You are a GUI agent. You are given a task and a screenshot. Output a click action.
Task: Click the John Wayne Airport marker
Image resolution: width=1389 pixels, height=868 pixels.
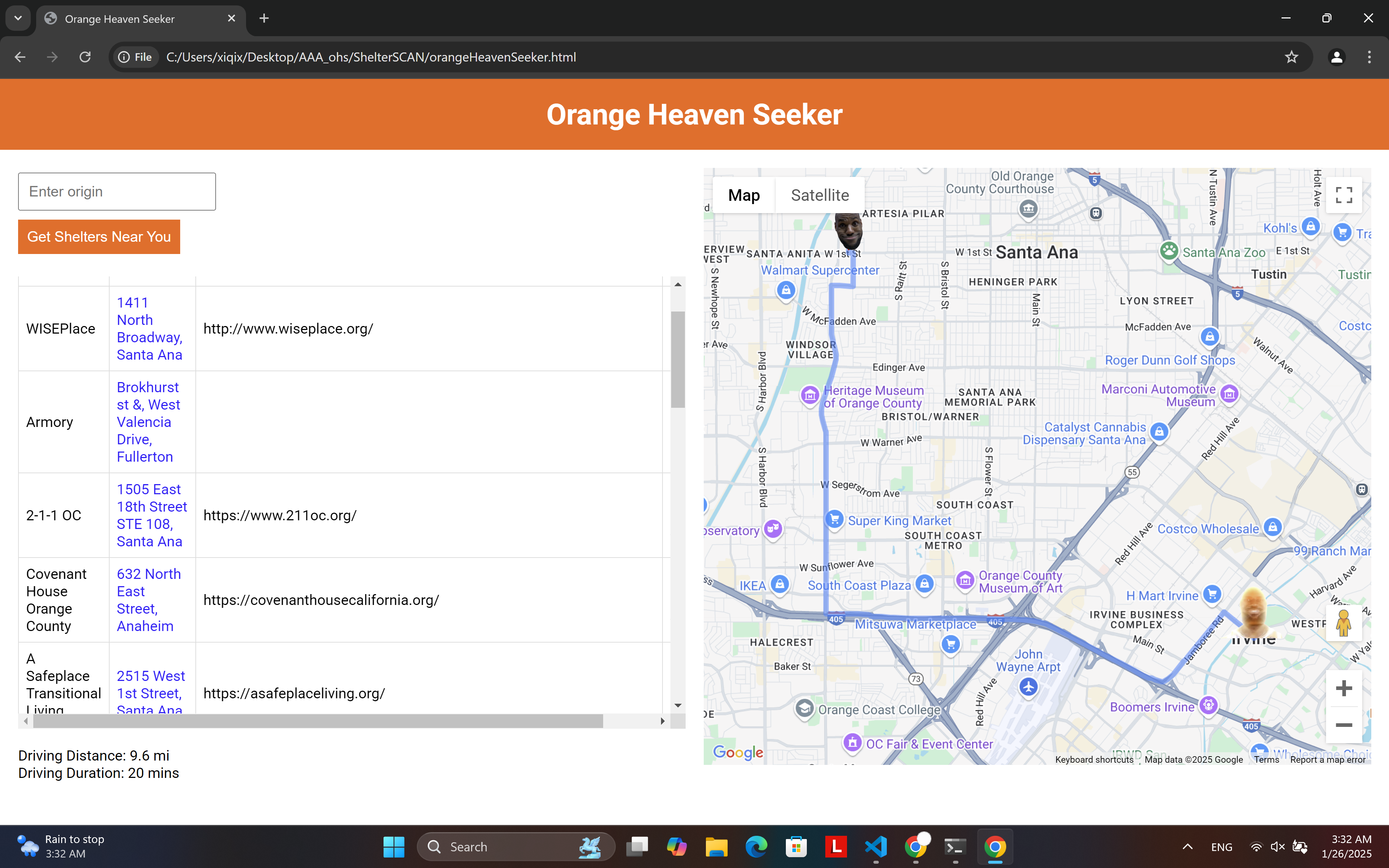pyautogui.click(x=1028, y=686)
